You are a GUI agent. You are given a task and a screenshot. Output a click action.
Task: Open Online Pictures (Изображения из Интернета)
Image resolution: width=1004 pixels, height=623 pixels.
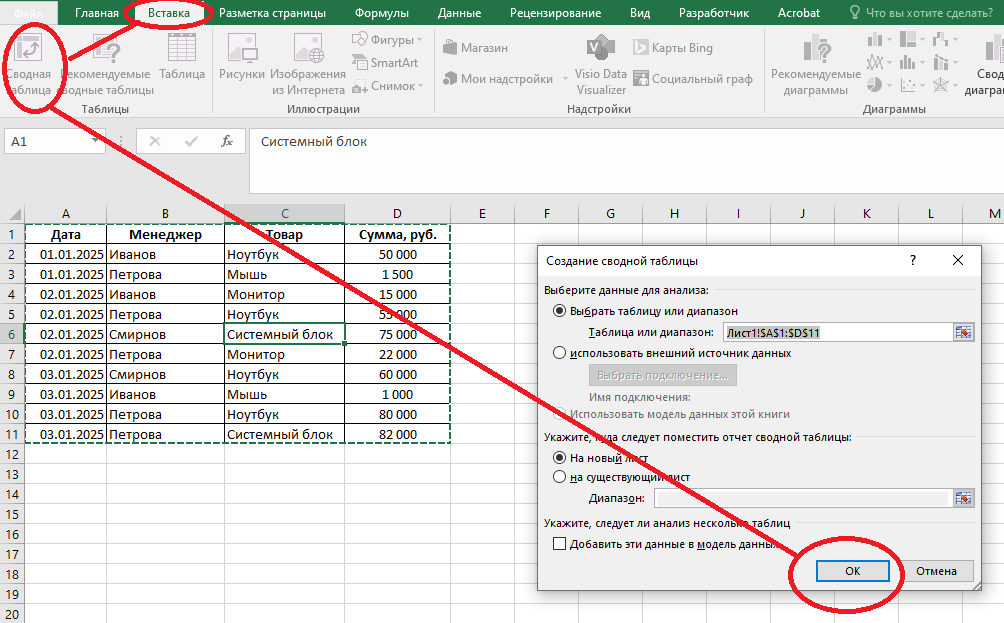[x=308, y=64]
